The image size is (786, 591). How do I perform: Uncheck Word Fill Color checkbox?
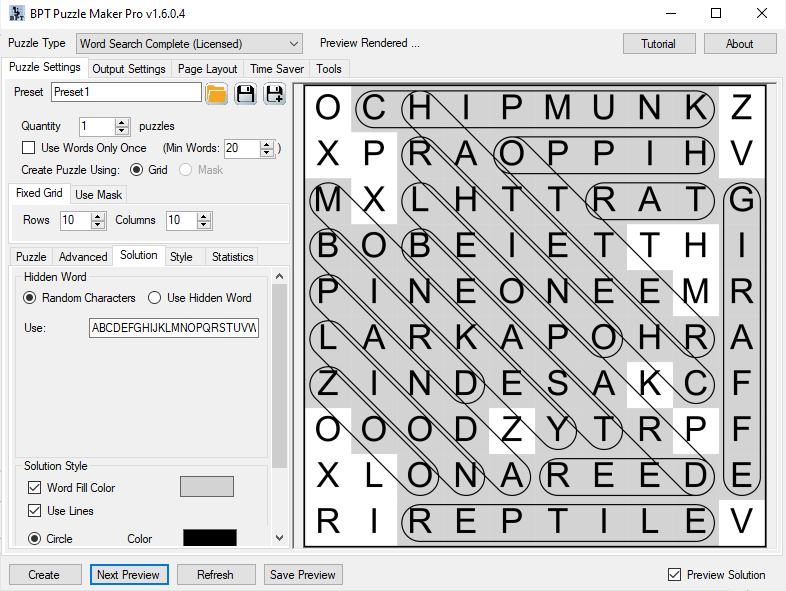[35, 487]
